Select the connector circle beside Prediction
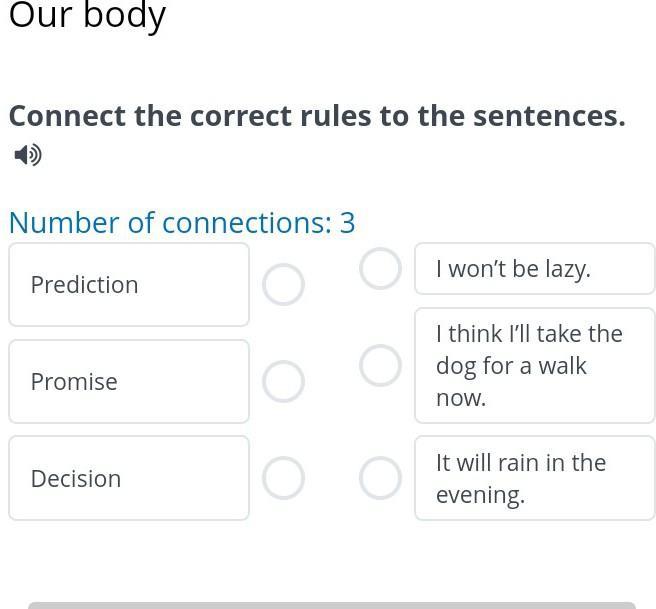This screenshot has height=609, width=656. coord(283,284)
